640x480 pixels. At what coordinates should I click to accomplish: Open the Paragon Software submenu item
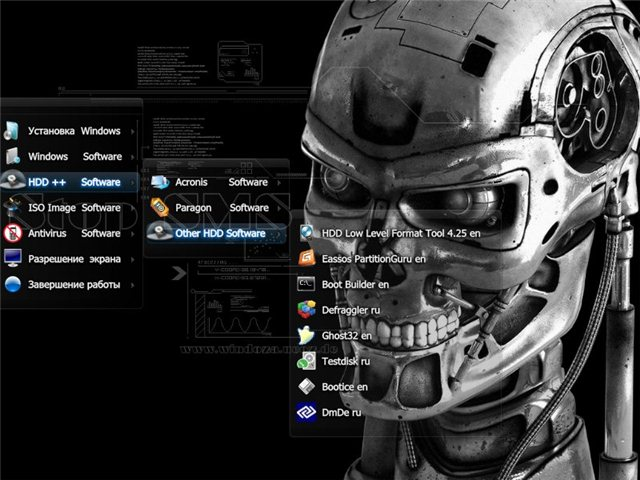[221, 208]
